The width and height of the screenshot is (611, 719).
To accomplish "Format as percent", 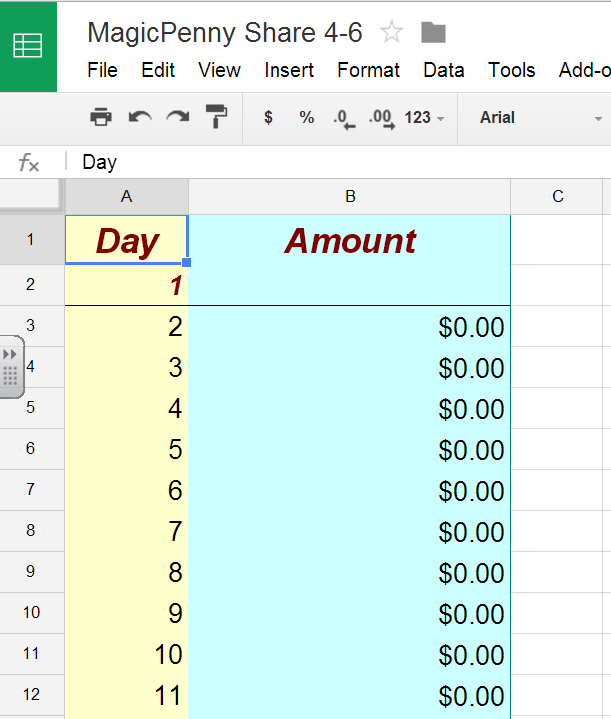I will point(306,117).
